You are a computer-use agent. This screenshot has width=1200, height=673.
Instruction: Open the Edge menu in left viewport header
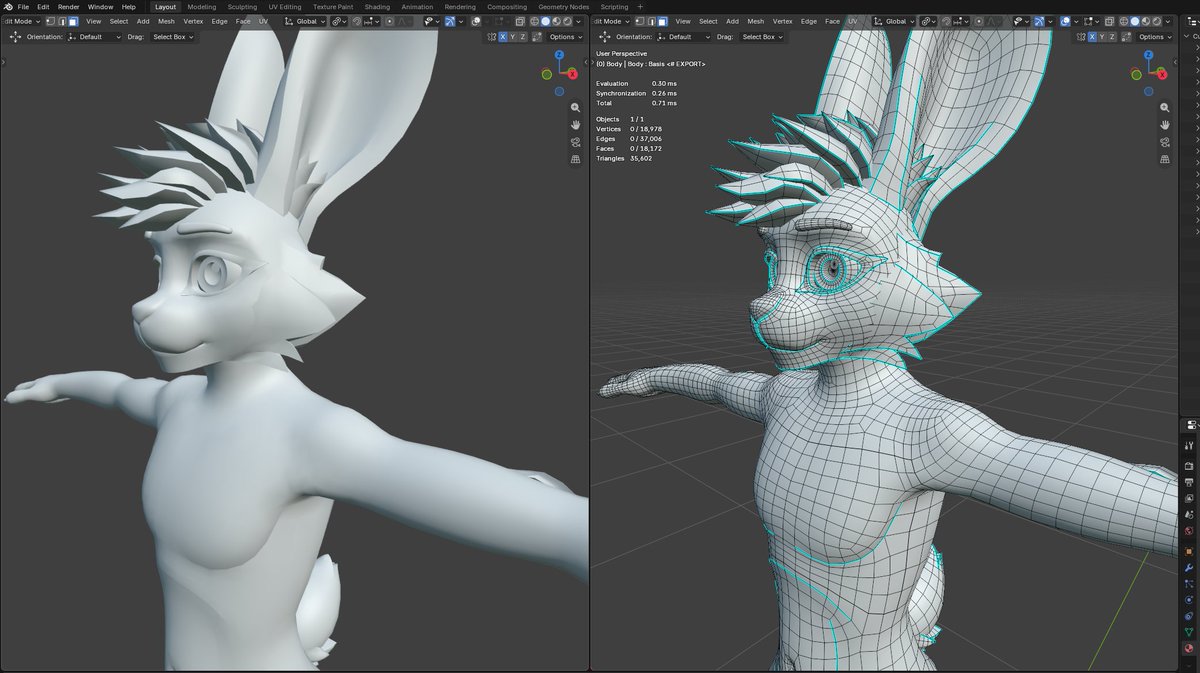click(x=219, y=21)
